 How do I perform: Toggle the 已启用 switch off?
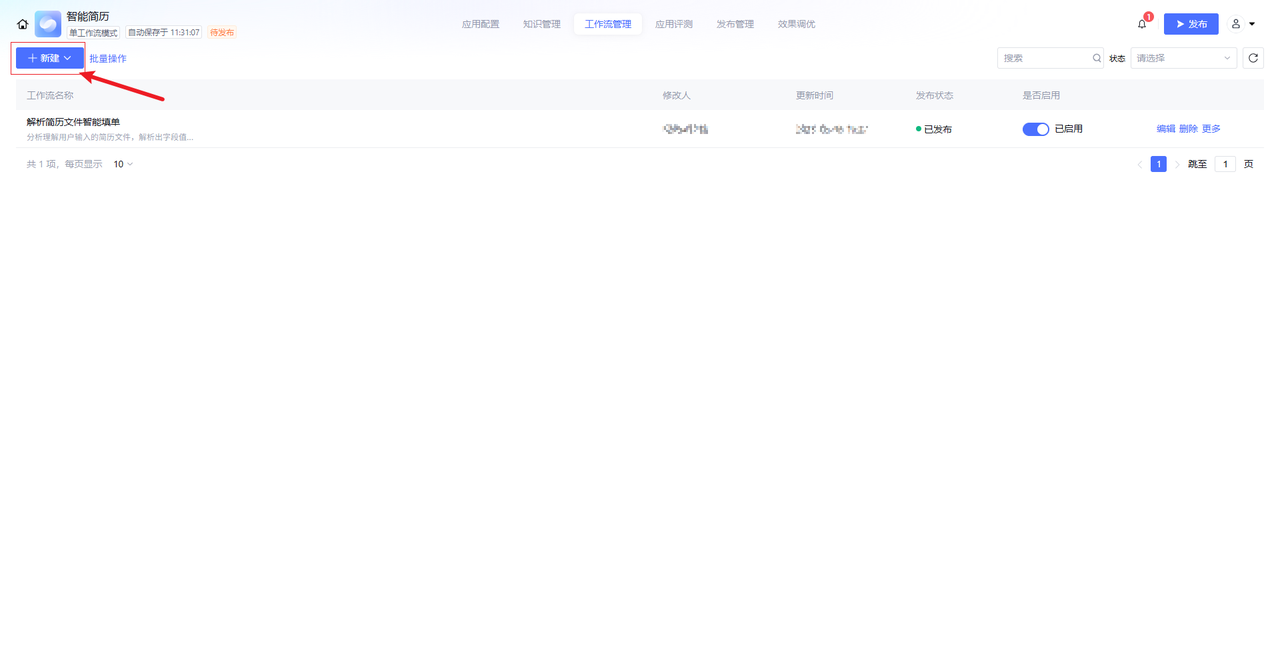(1035, 129)
